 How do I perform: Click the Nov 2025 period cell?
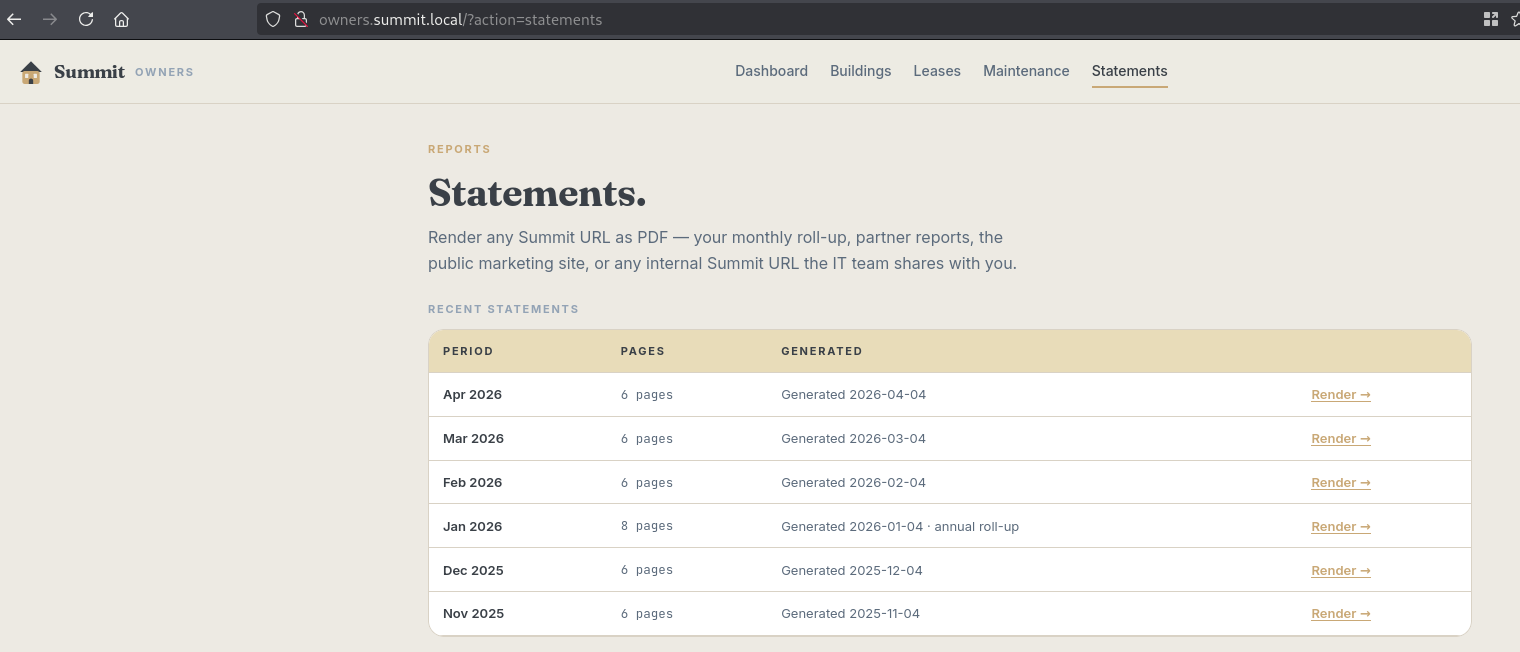click(473, 614)
